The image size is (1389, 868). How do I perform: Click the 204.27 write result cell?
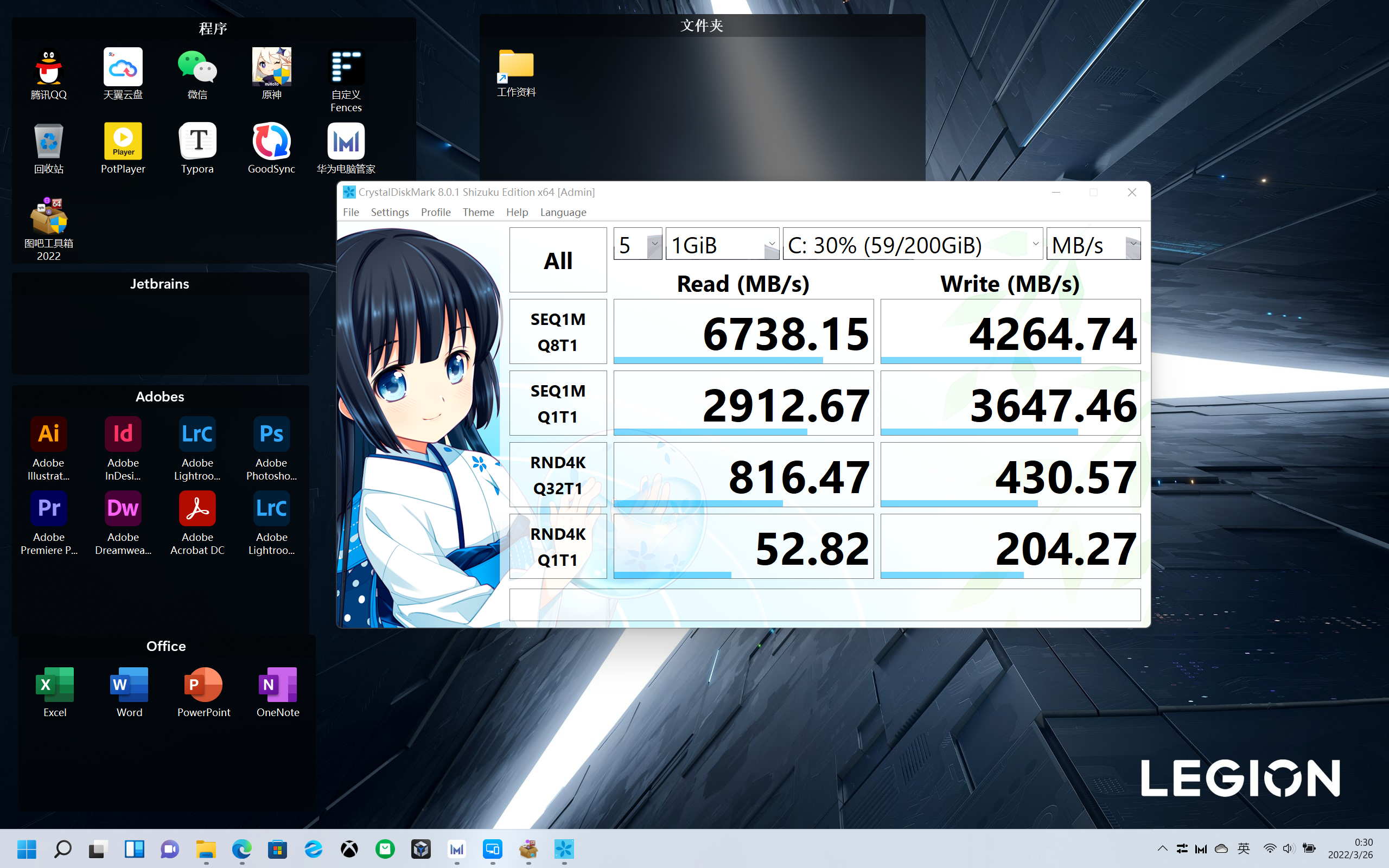pos(1010,546)
